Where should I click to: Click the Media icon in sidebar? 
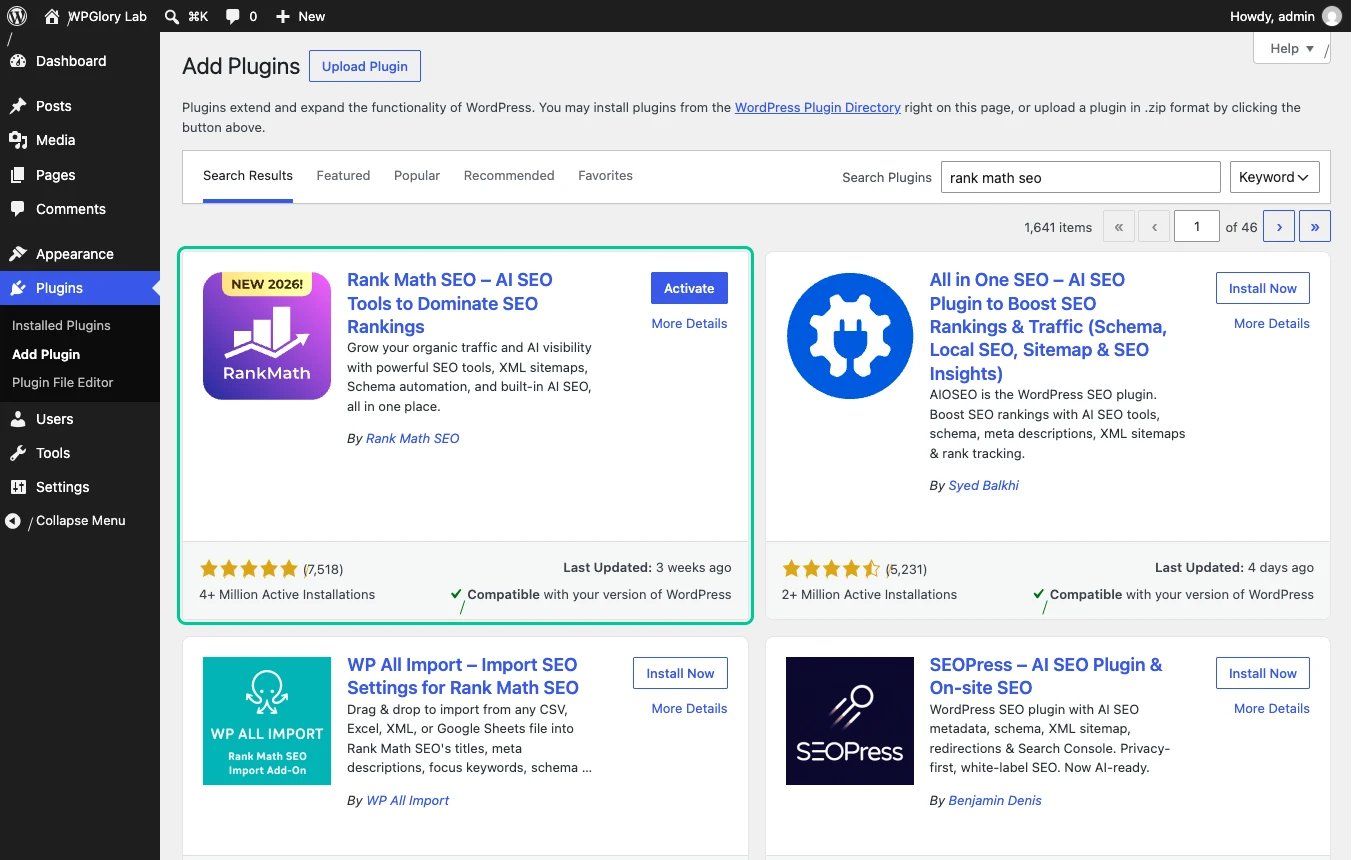coord(18,140)
